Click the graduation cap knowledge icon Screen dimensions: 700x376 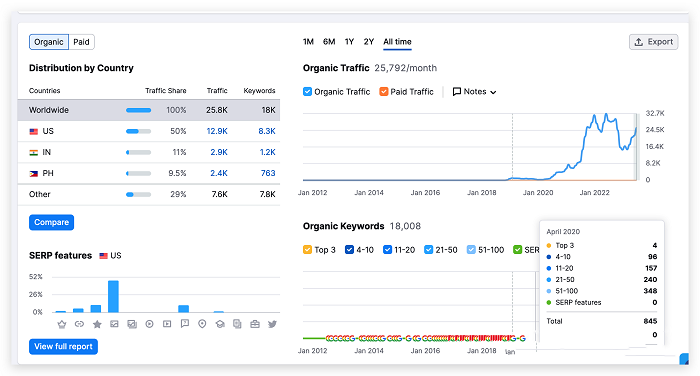point(220,324)
